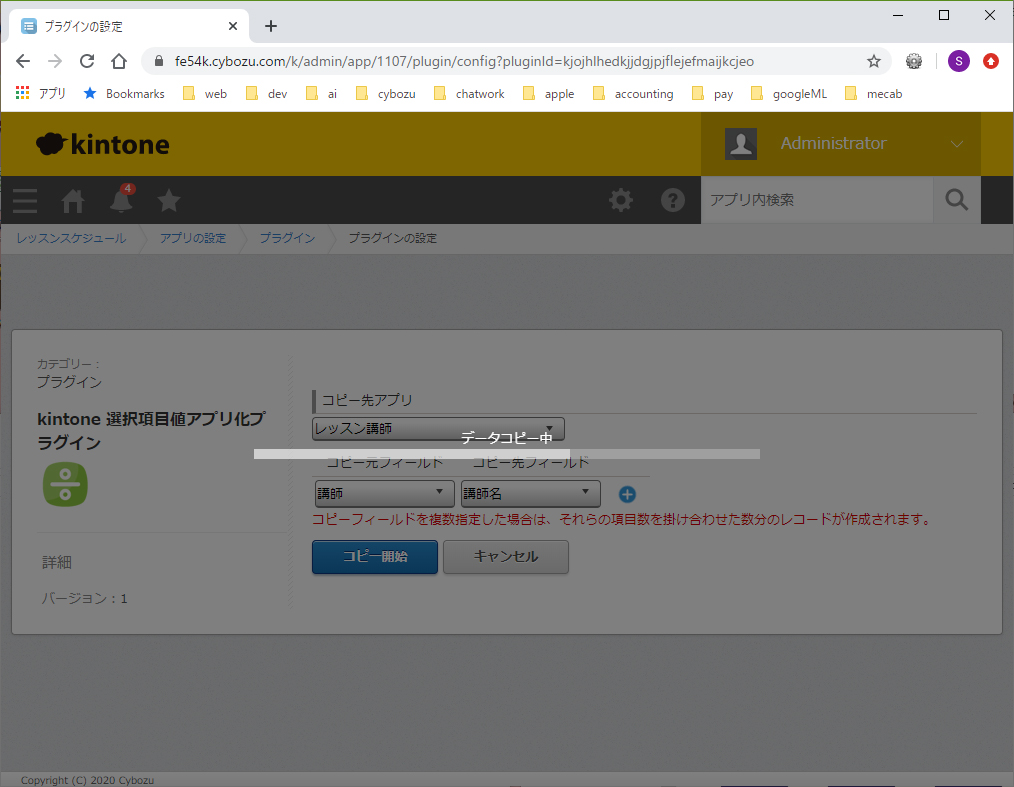Go to kintone portal home icon
This screenshot has width=1014, height=787.
[x=72, y=200]
